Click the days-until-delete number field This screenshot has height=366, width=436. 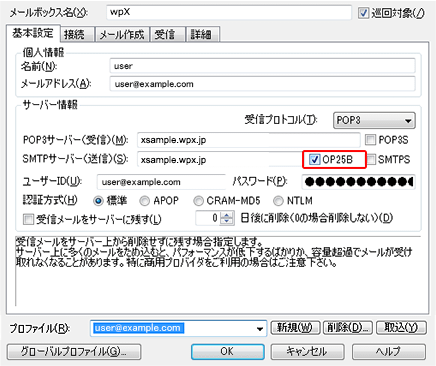208,218
